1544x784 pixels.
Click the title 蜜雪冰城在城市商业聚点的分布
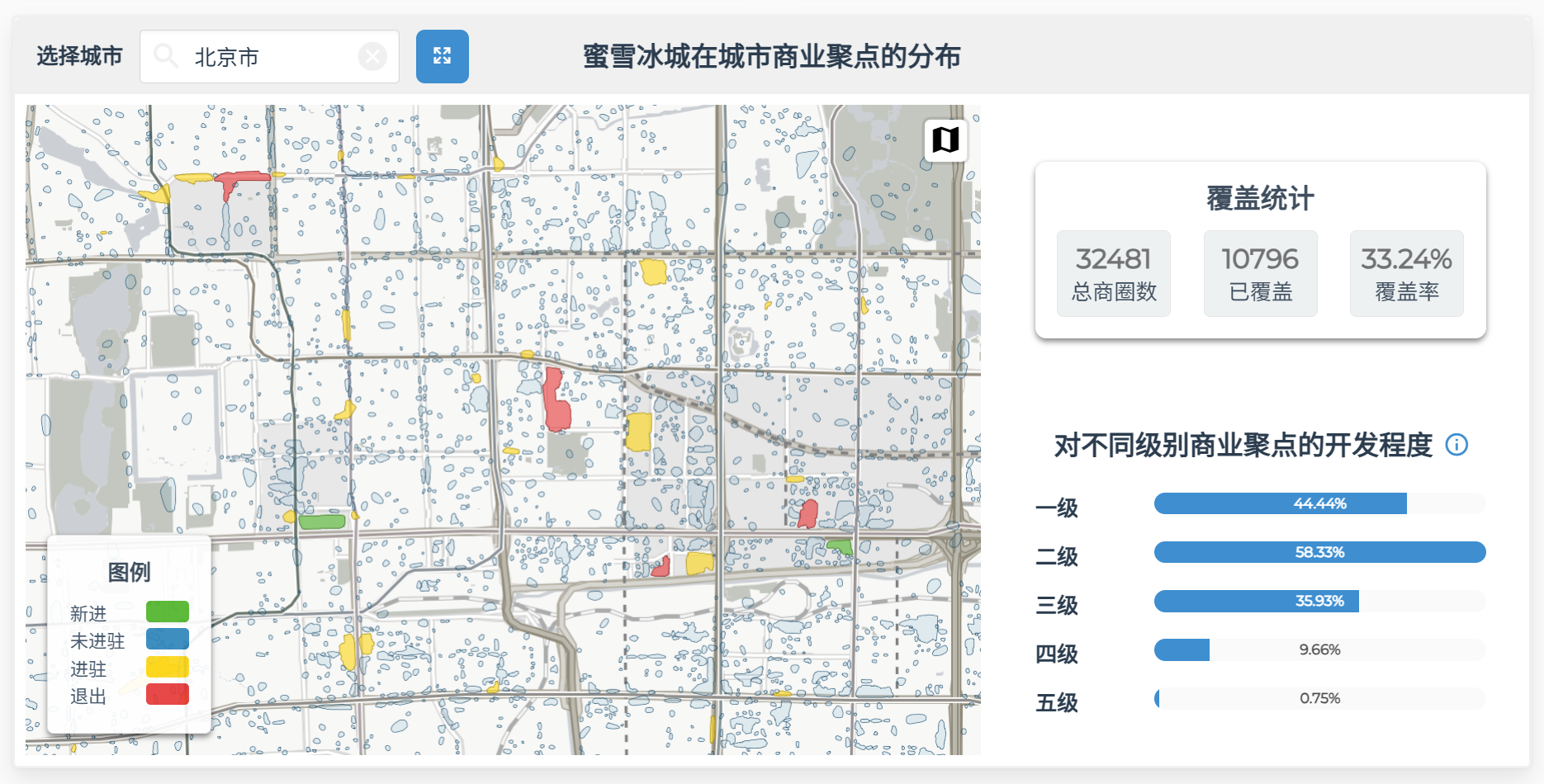[772, 56]
